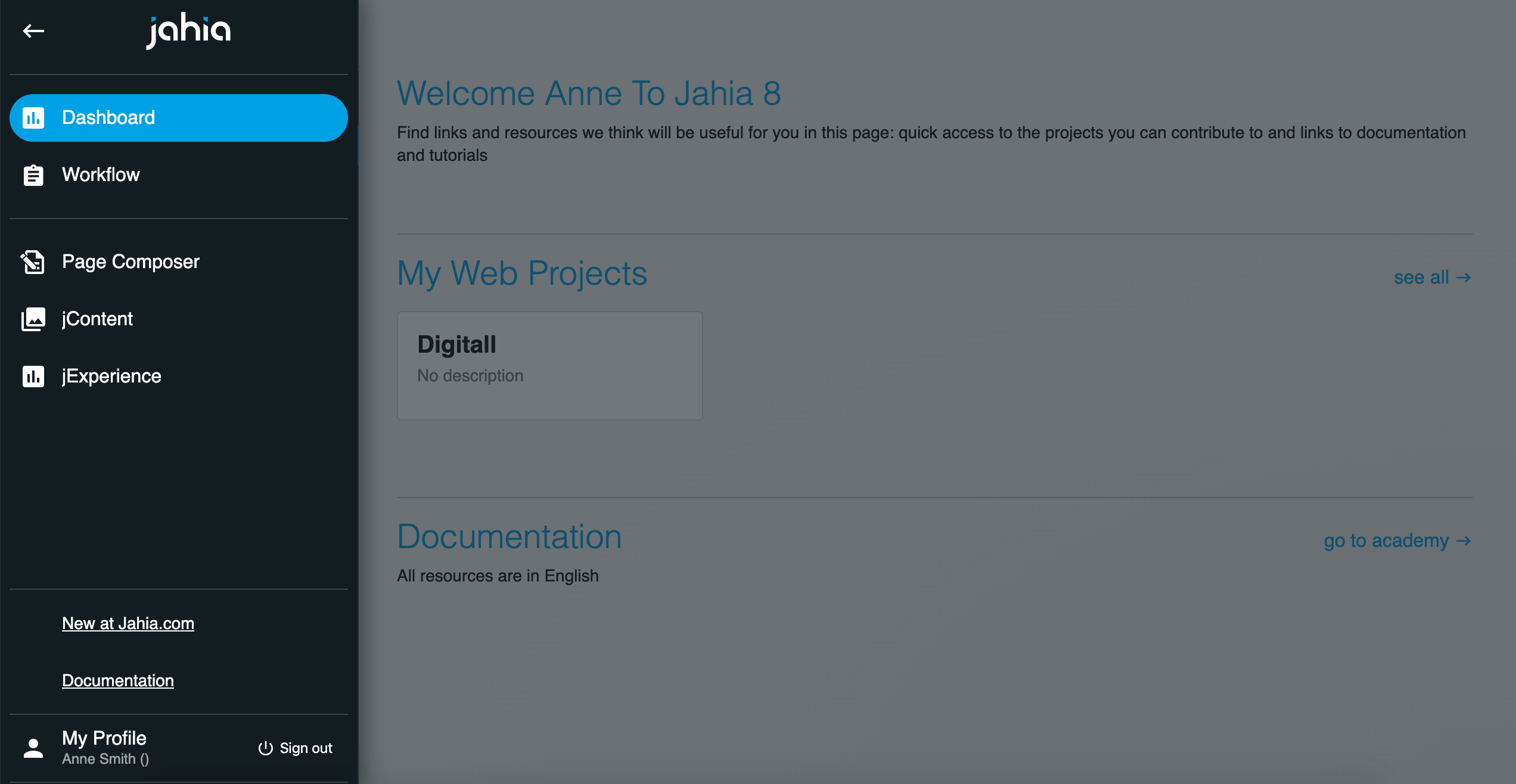Image resolution: width=1516 pixels, height=784 pixels.
Task: Open My Profile for Anne Smith
Action: pyautogui.click(x=104, y=739)
